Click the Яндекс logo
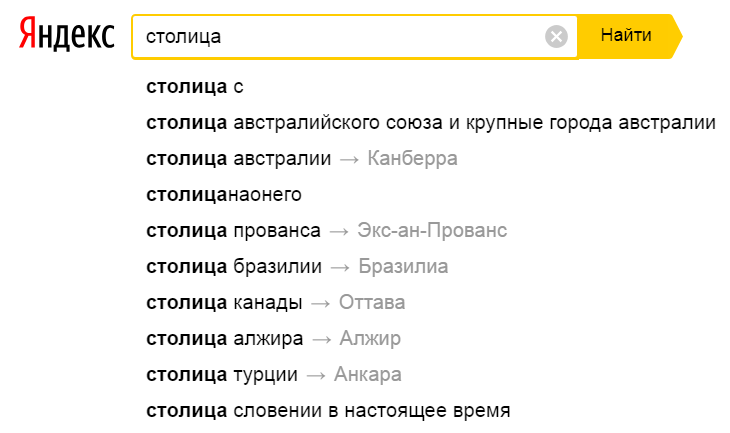 [67, 34]
